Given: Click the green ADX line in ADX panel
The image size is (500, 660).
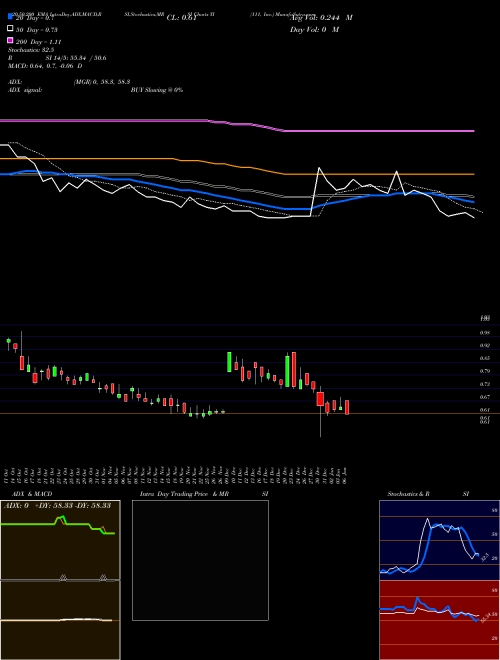Looking at the screenshot, I should tap(58, 524).
